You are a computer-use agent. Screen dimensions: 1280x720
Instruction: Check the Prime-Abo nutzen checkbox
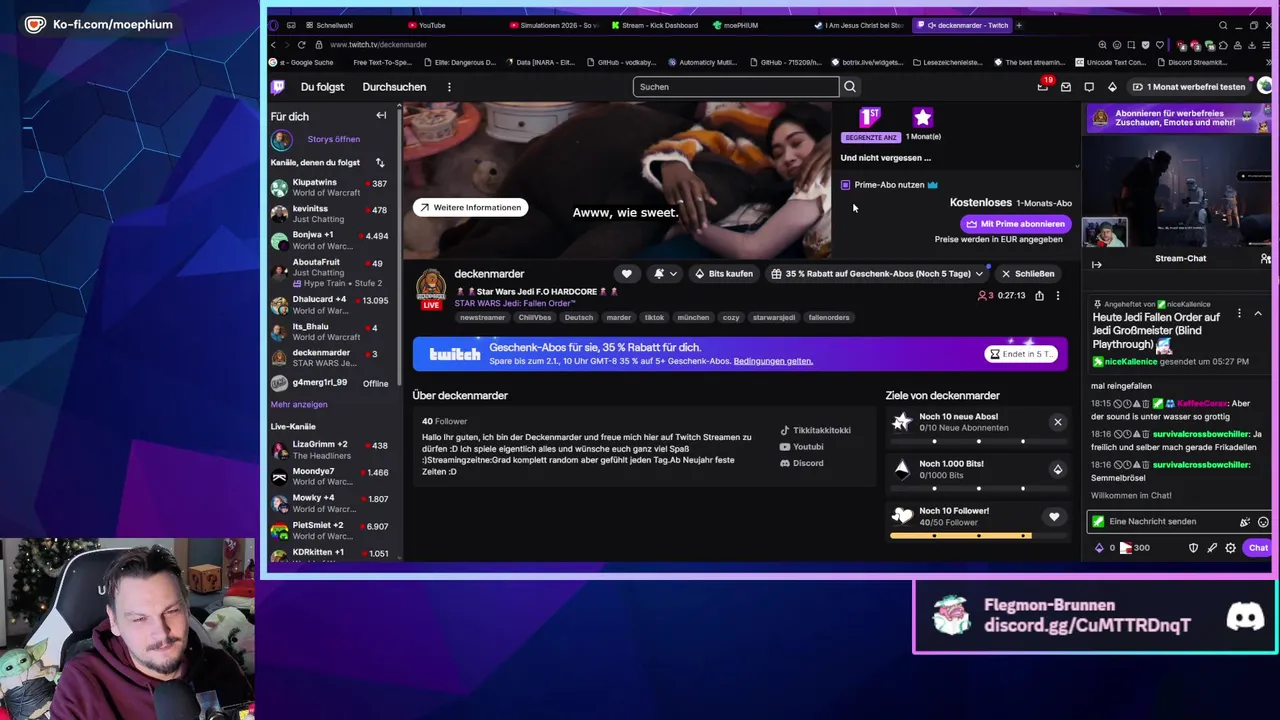point(846,185)
